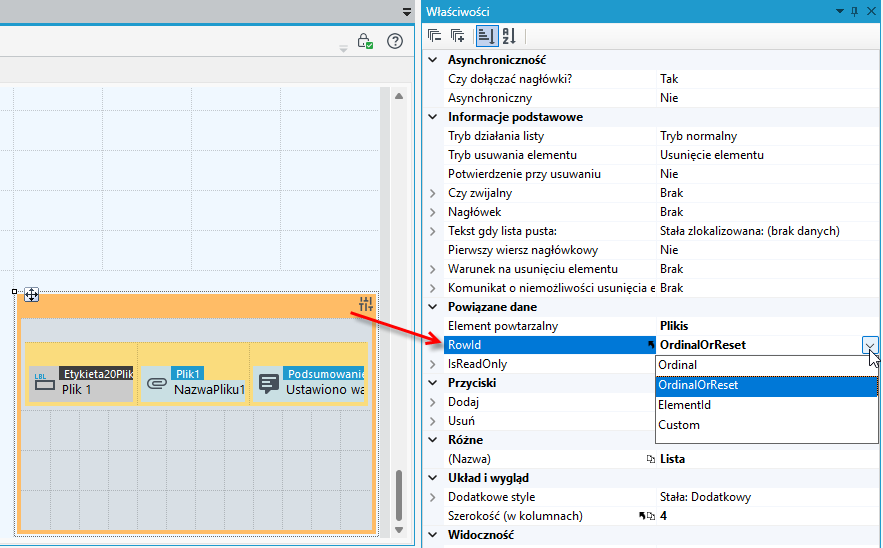Click the Stała: Dodatkowy style value
Image resolution: width=883 pixels, height=548 pixels.
pos(706,497)
